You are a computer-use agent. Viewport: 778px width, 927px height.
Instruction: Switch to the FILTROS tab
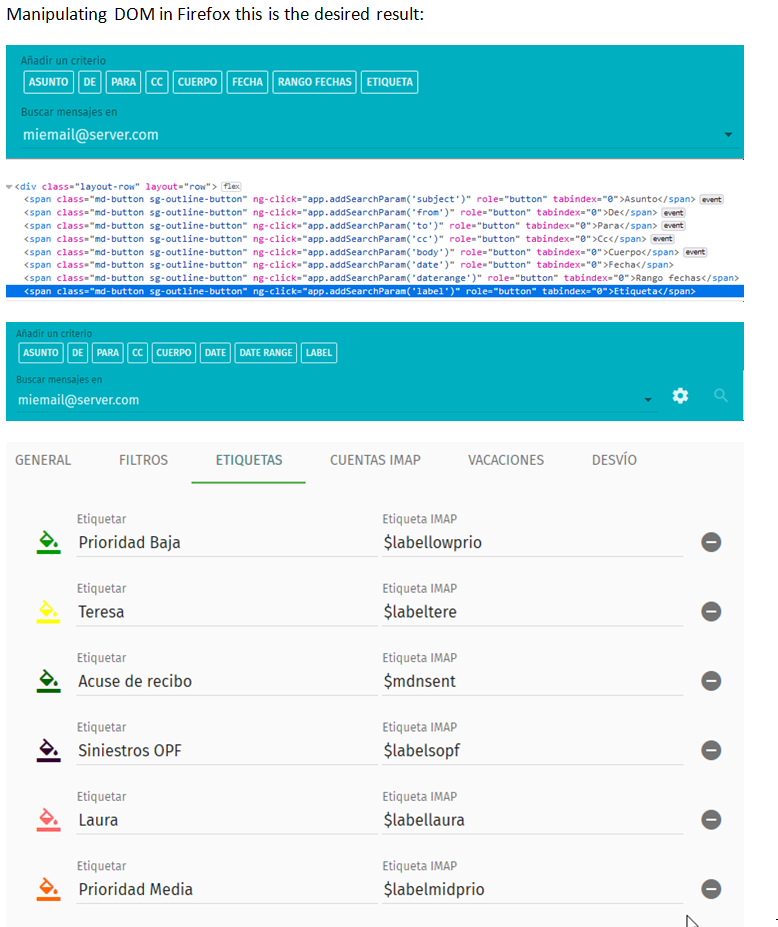tap(143, 460)
